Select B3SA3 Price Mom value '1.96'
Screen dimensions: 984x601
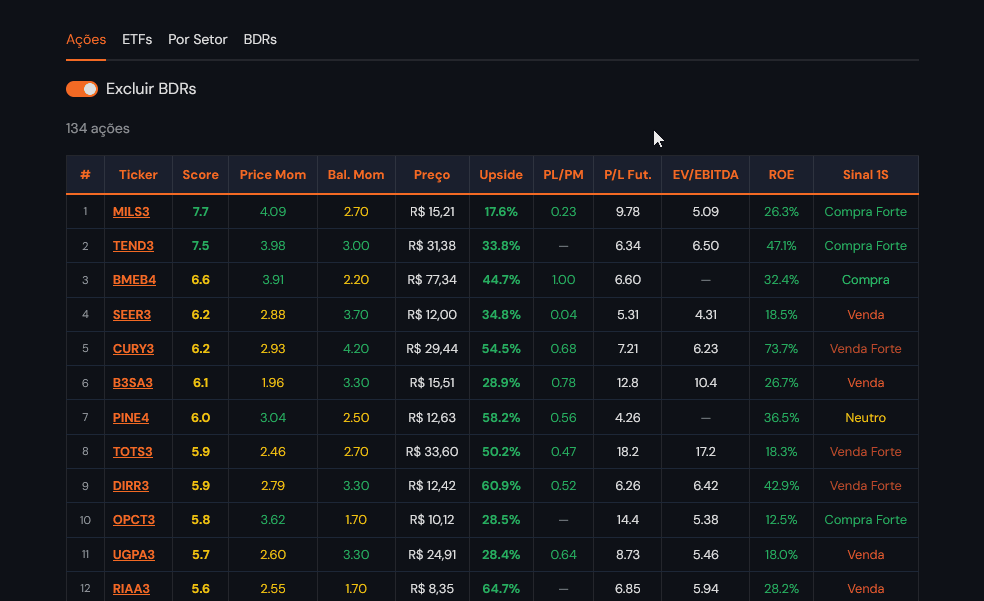click(x=272, y=383)
